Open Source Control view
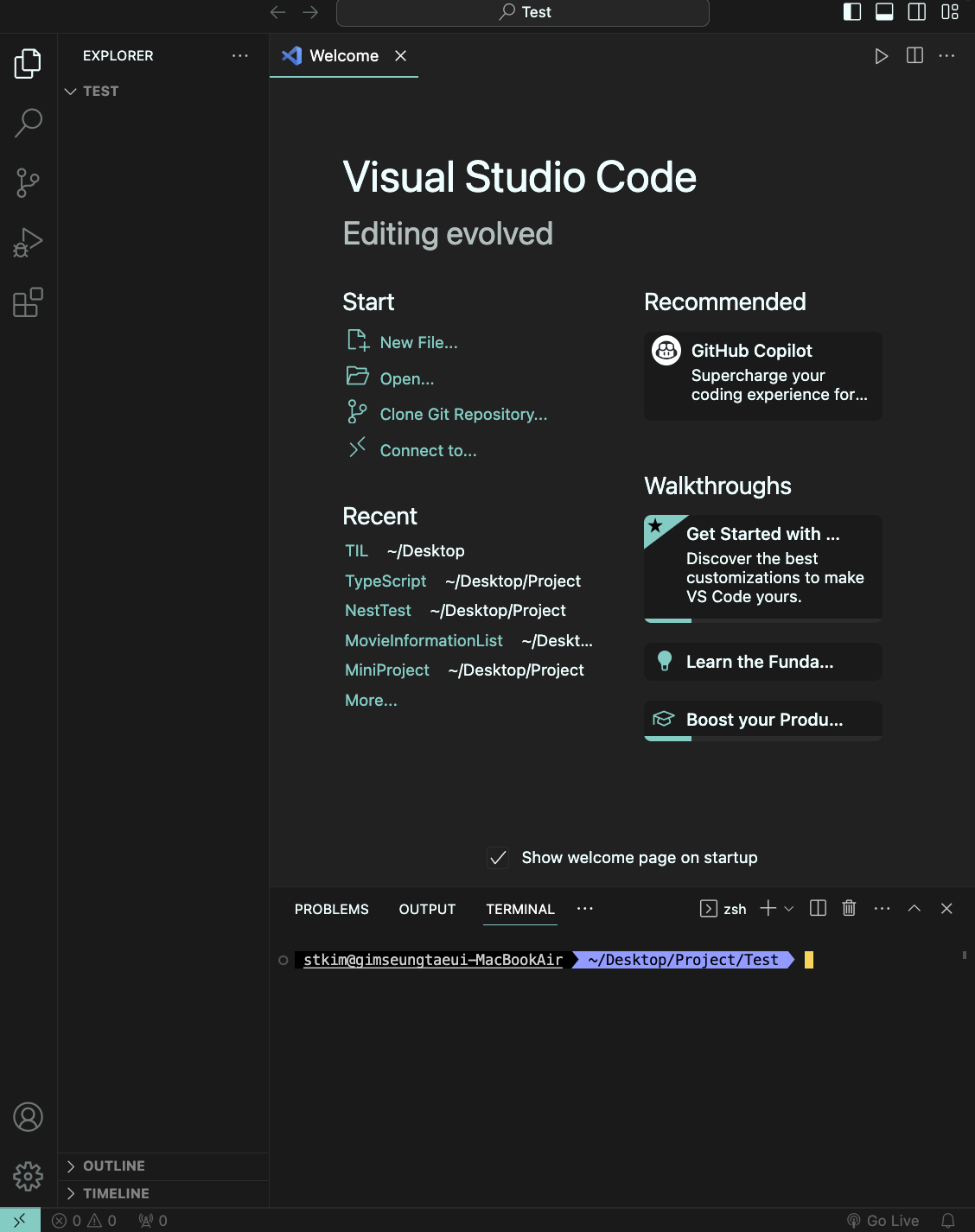The height and width of the screenshot is (1232, 975). point(28,182)
